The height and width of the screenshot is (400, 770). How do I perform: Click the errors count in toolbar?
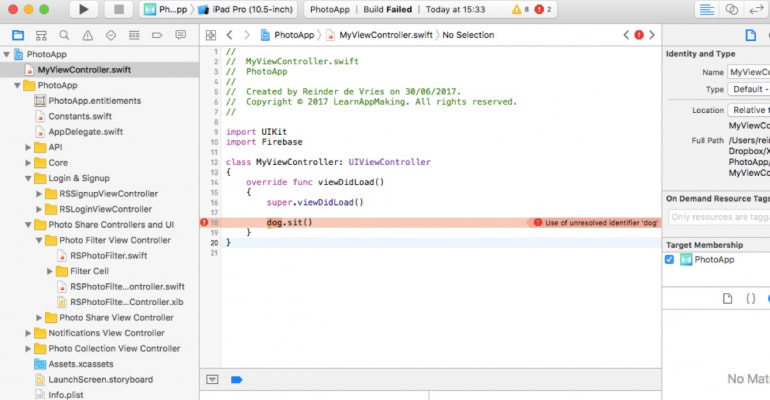pos(543,9)
